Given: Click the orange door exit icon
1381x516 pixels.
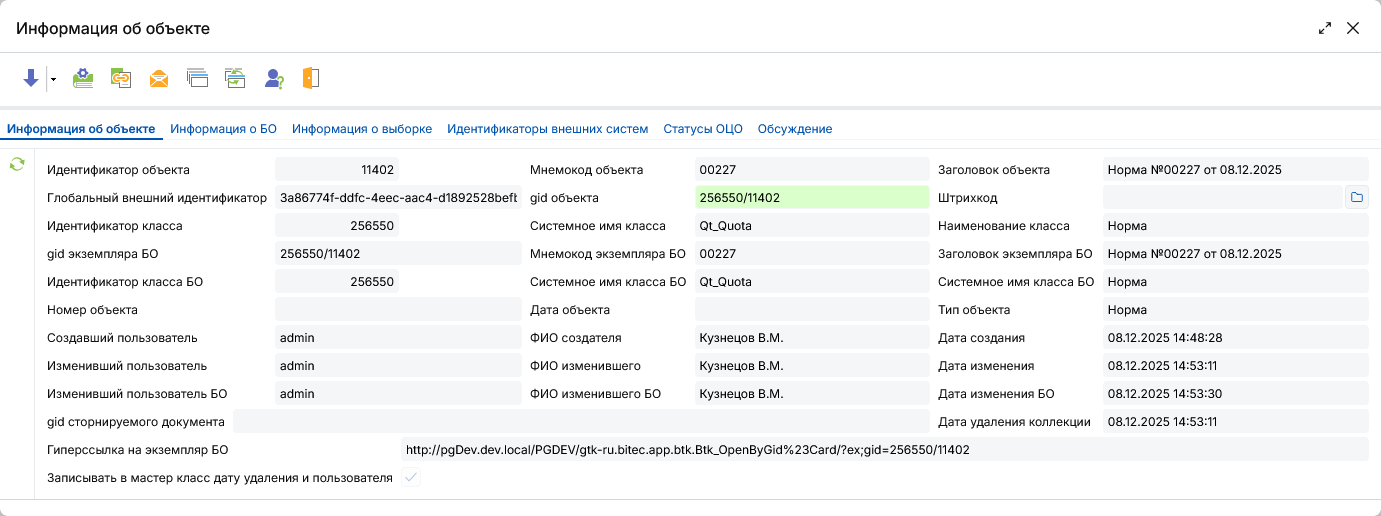Looking at the screenshot, I should click(311, 78).
